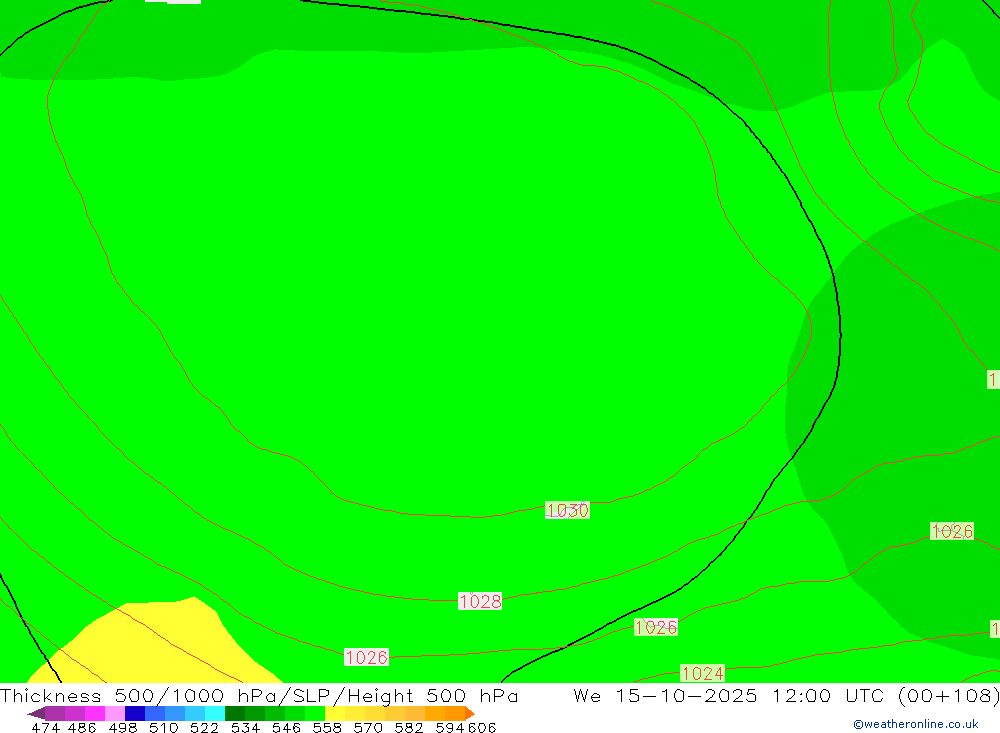
Task: Click the legend value 594
Action: (x=450, y=728)
